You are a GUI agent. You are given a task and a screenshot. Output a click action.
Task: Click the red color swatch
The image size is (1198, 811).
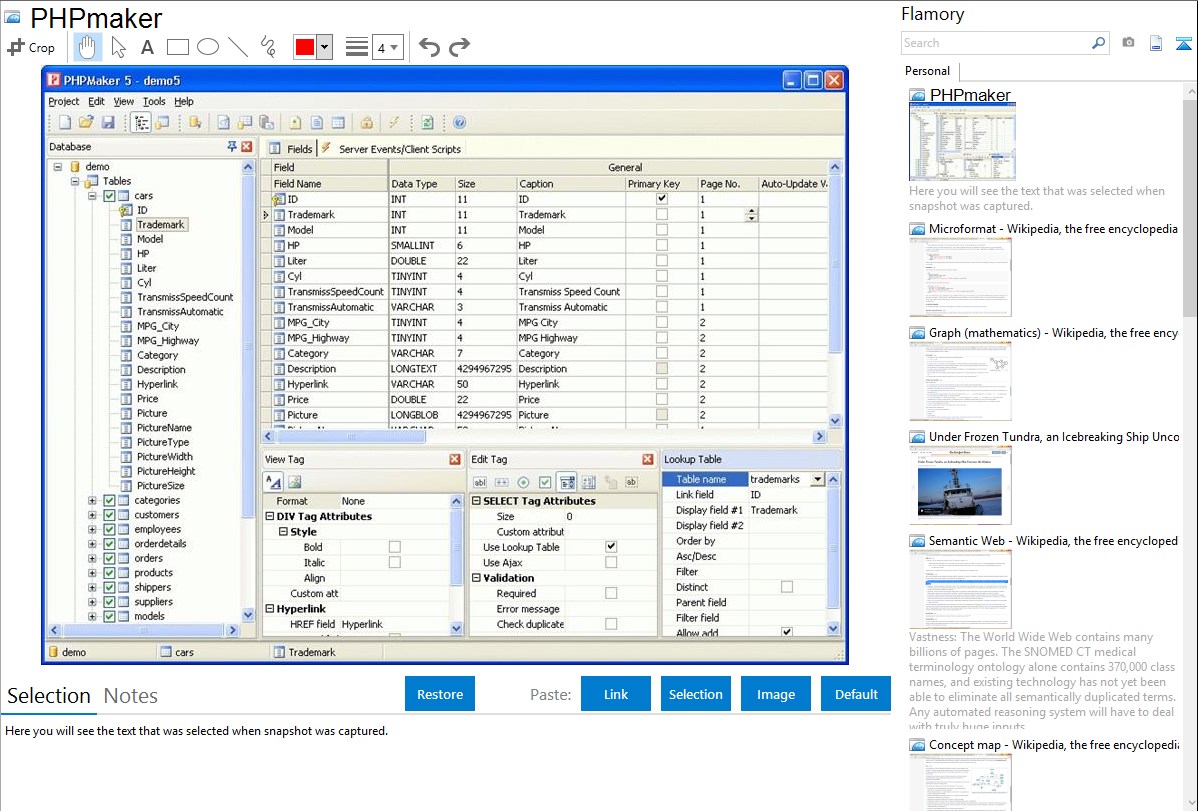(x=305, y=47)
